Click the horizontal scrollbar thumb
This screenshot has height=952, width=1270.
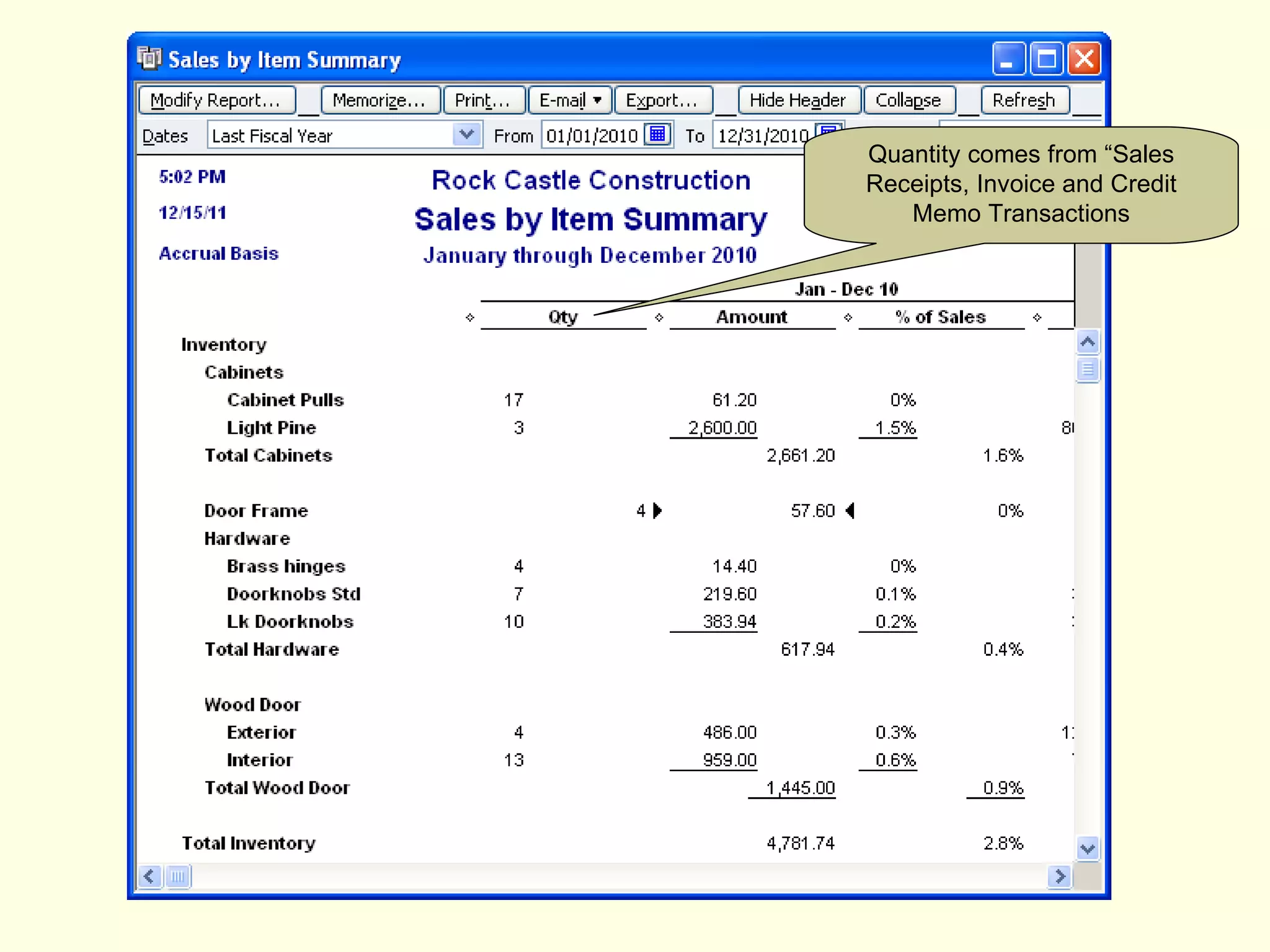tap(178, 876)
